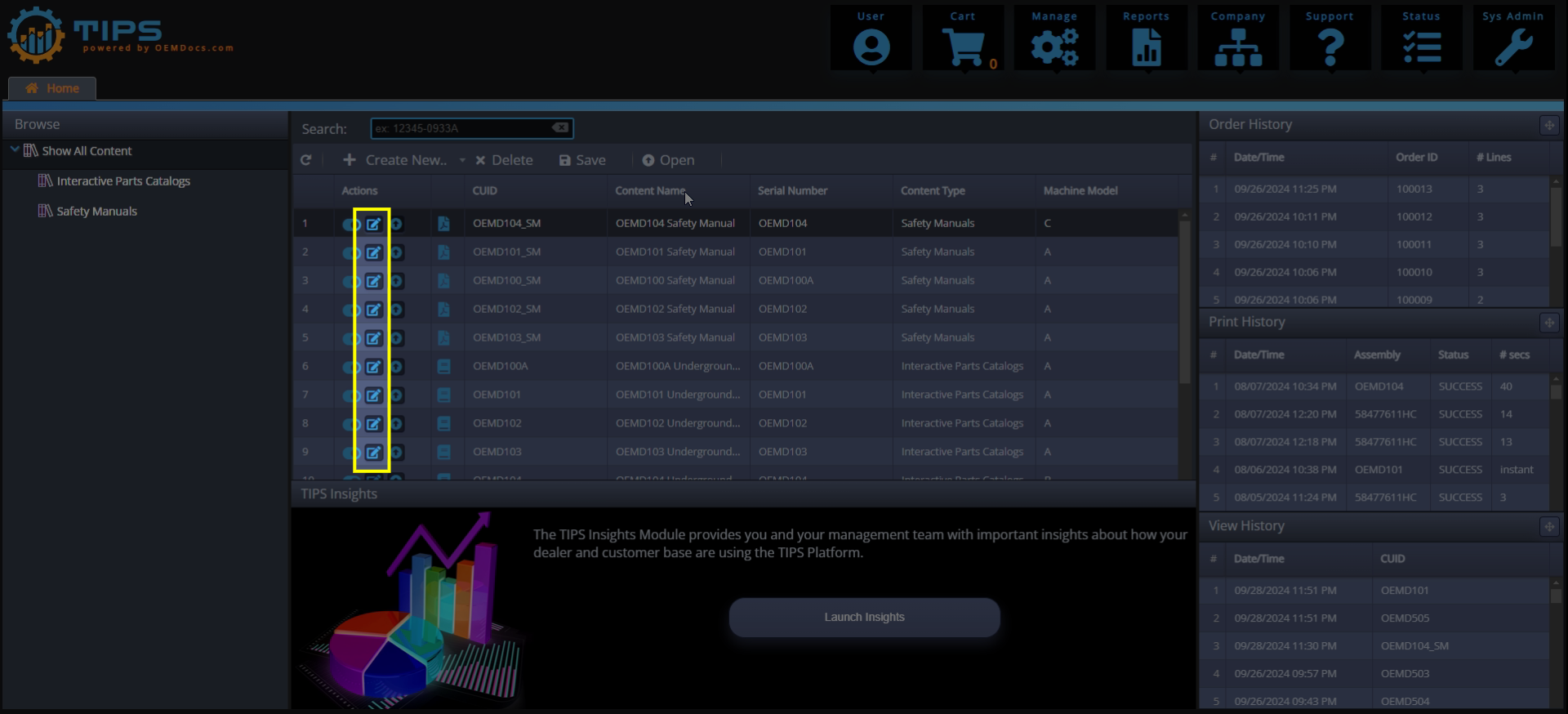Click the eye view icon for OEMD101 catalog row
The image size is (1568, 714).
[x=351, y=395]
